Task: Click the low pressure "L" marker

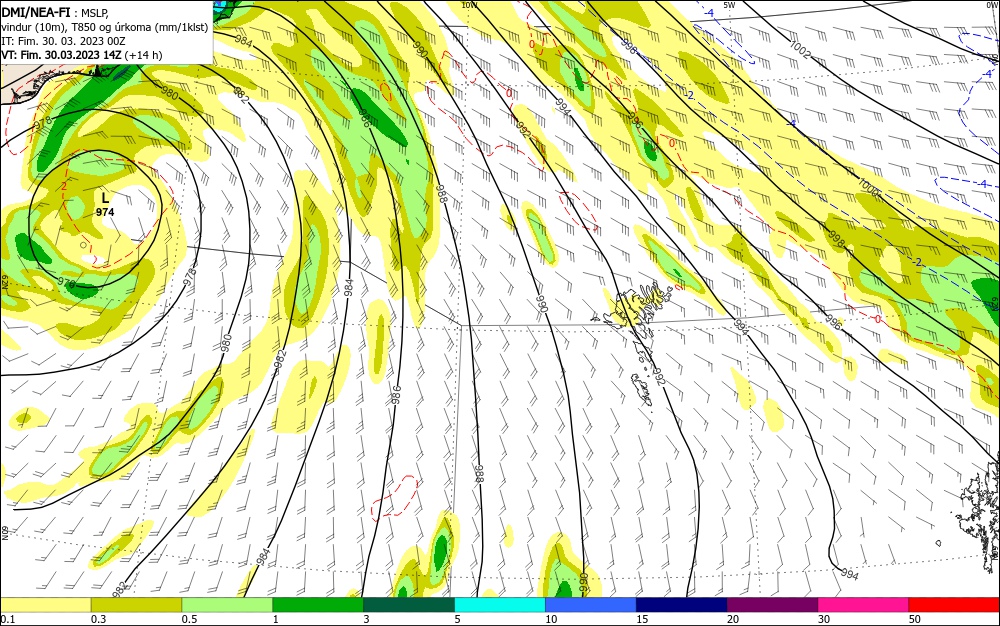Action: tap(105, 198)
